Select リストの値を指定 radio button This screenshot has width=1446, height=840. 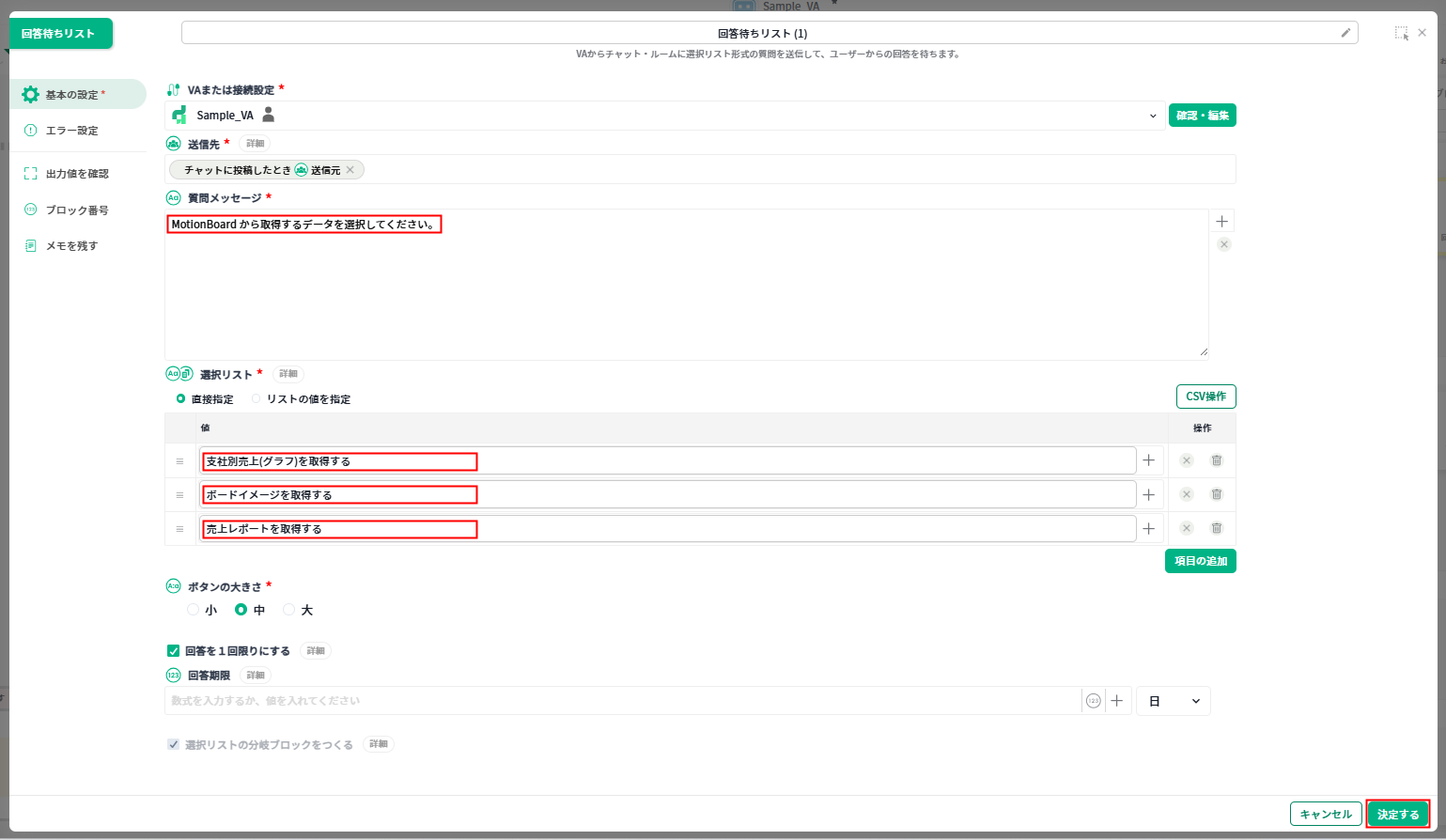coord(257,399)
